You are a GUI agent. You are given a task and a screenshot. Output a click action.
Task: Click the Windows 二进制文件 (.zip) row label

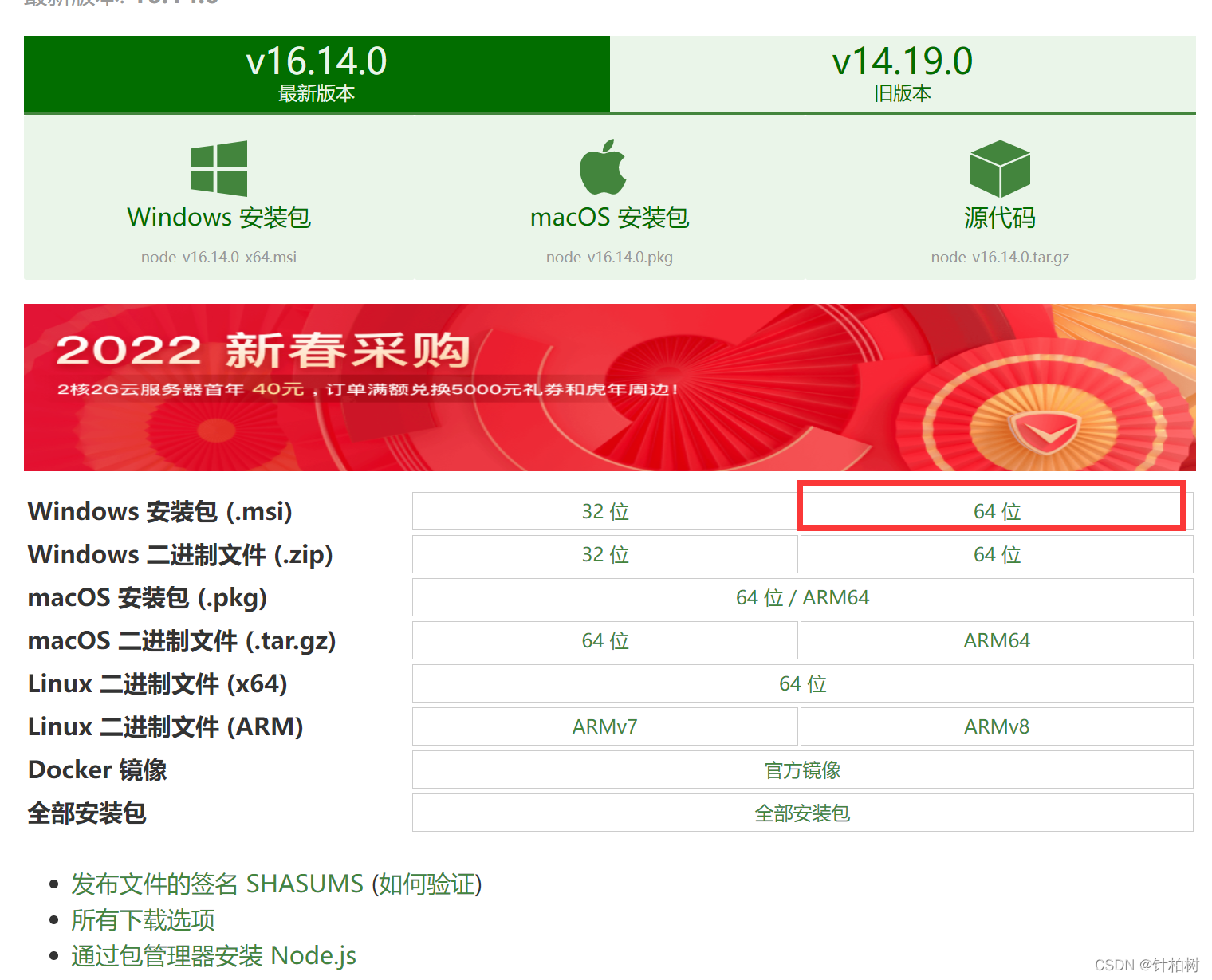[x=180, y=554]
